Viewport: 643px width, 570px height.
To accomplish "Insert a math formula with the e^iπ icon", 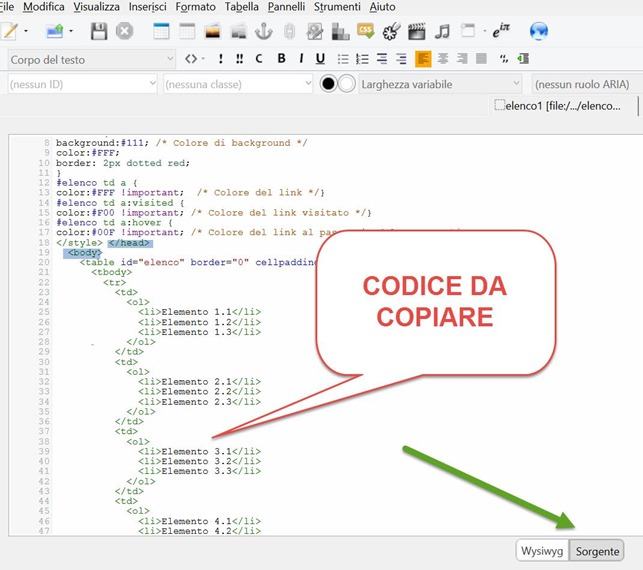I will pyautogui.click(x=501, y=31).
